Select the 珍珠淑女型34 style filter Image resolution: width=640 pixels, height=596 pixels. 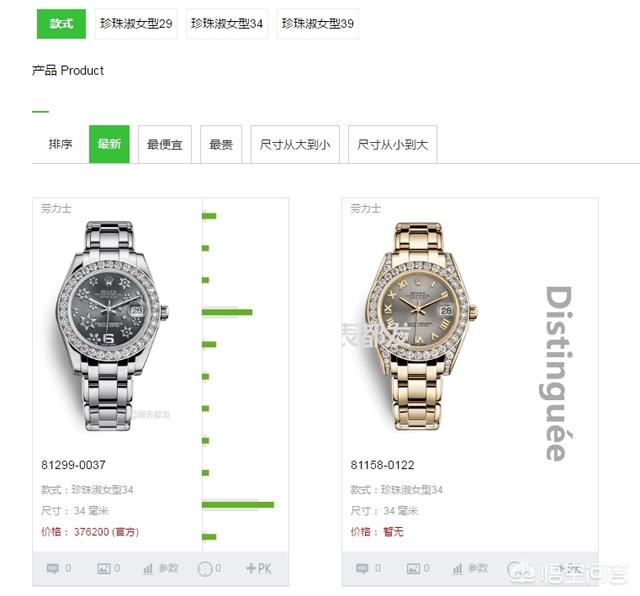tap(227, 24)
